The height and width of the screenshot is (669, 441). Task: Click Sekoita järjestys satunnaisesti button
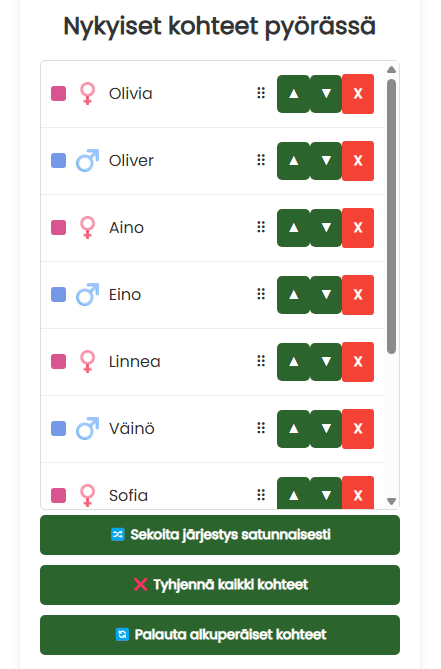pos(220,535)
